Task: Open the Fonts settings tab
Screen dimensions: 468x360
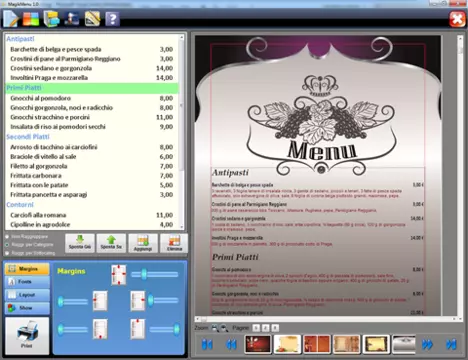Action: tap(27, 282)
